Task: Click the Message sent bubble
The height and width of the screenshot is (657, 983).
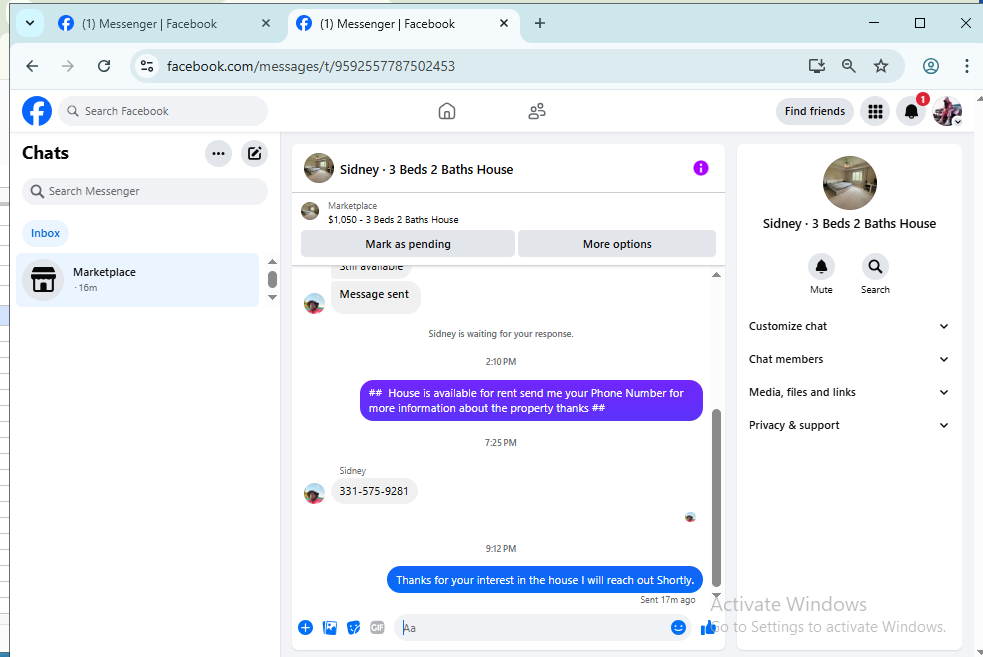Action: (x=374, y=295)
